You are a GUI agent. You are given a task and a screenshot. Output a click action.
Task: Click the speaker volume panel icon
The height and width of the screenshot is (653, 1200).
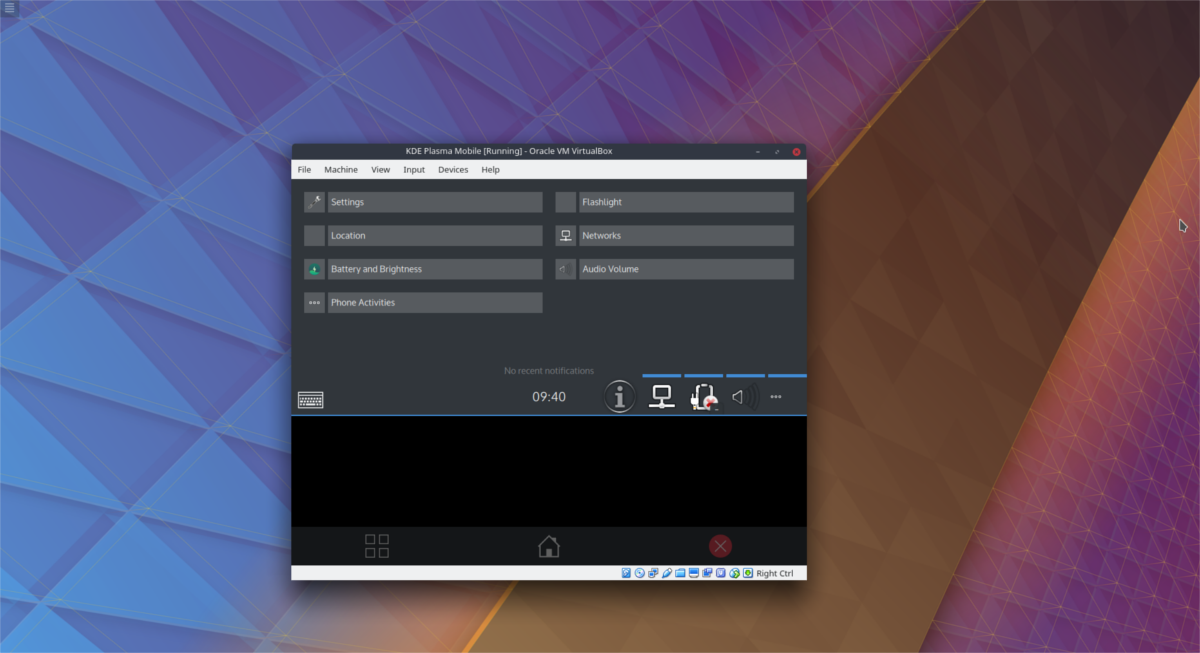(x=745, y=397)
